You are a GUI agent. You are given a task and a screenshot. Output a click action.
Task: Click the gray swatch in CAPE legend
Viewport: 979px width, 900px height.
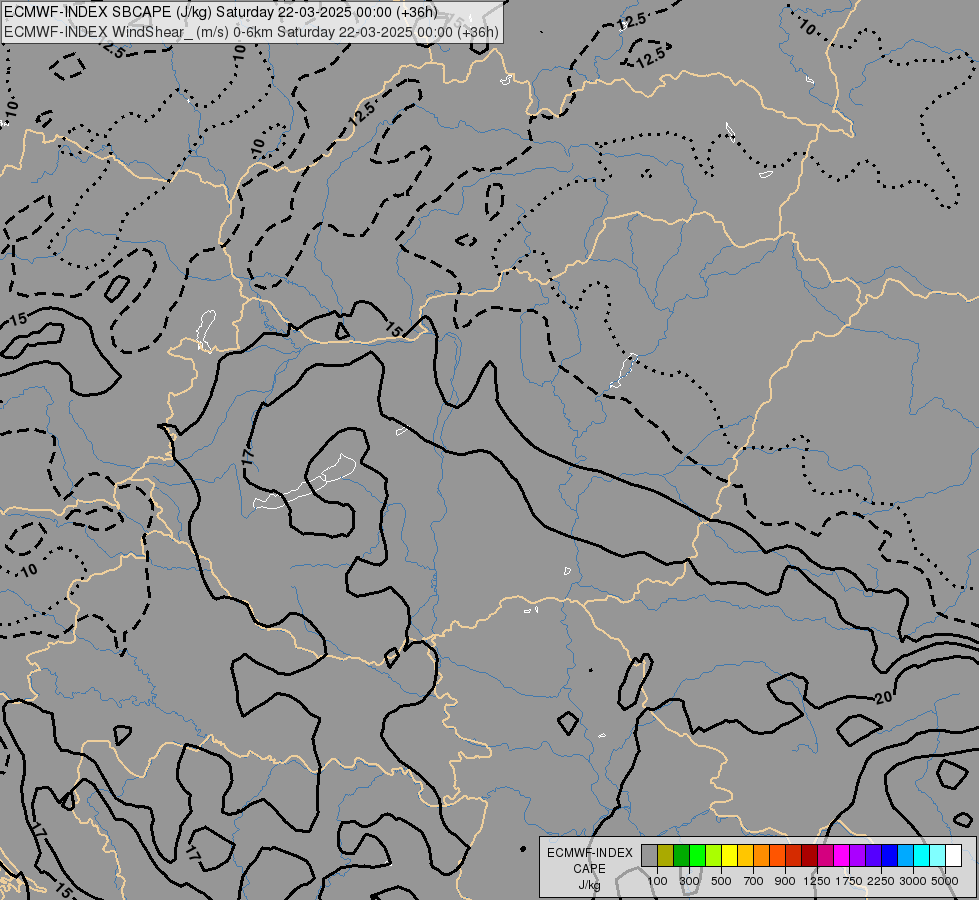pos(649,855)
